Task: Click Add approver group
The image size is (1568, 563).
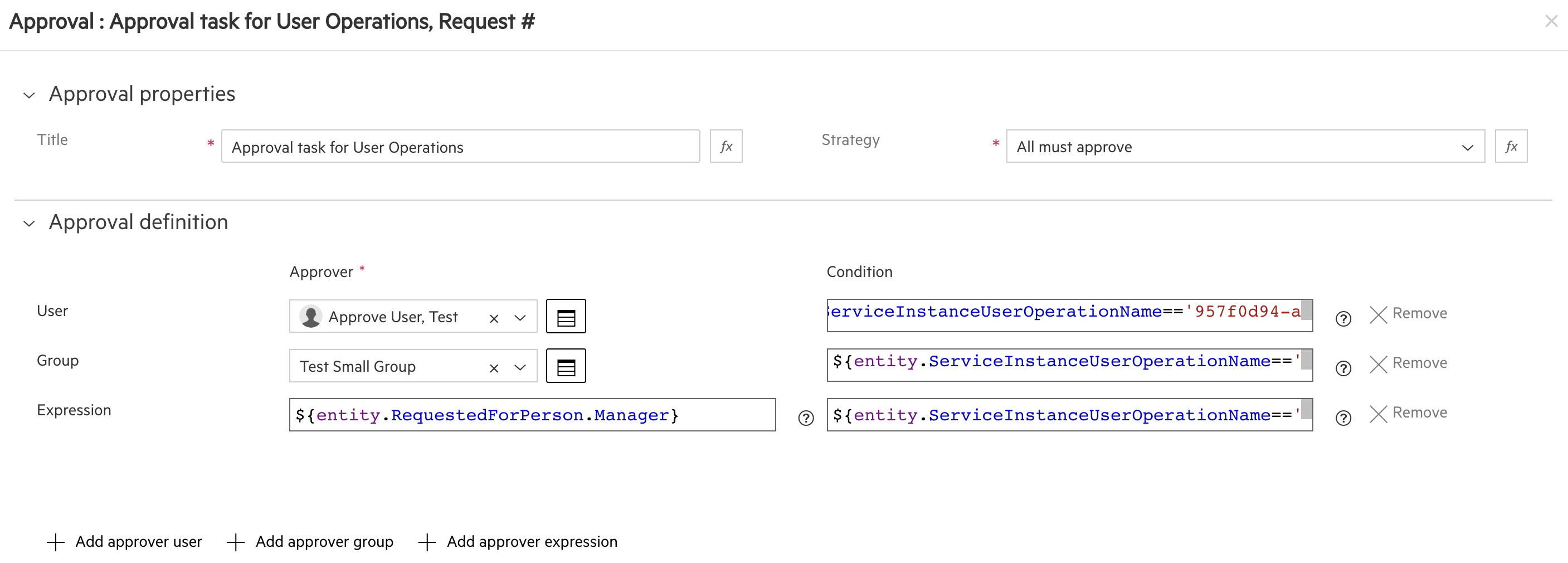Action: pos(323,541)
